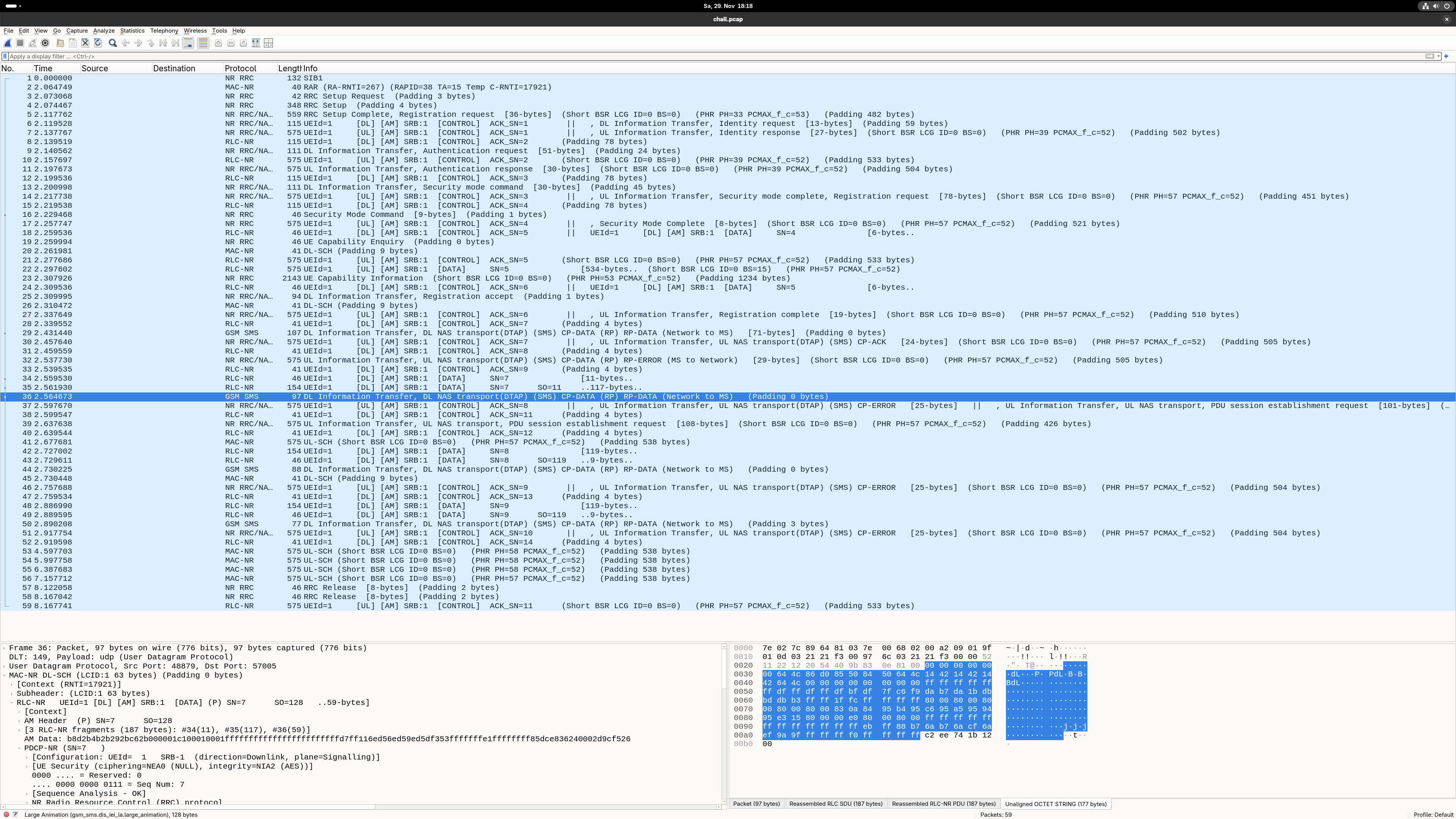The width and height of the screenshot is (1456, 819).
Task: Expand the Frame 36 details node
Action: click(5, 648)
